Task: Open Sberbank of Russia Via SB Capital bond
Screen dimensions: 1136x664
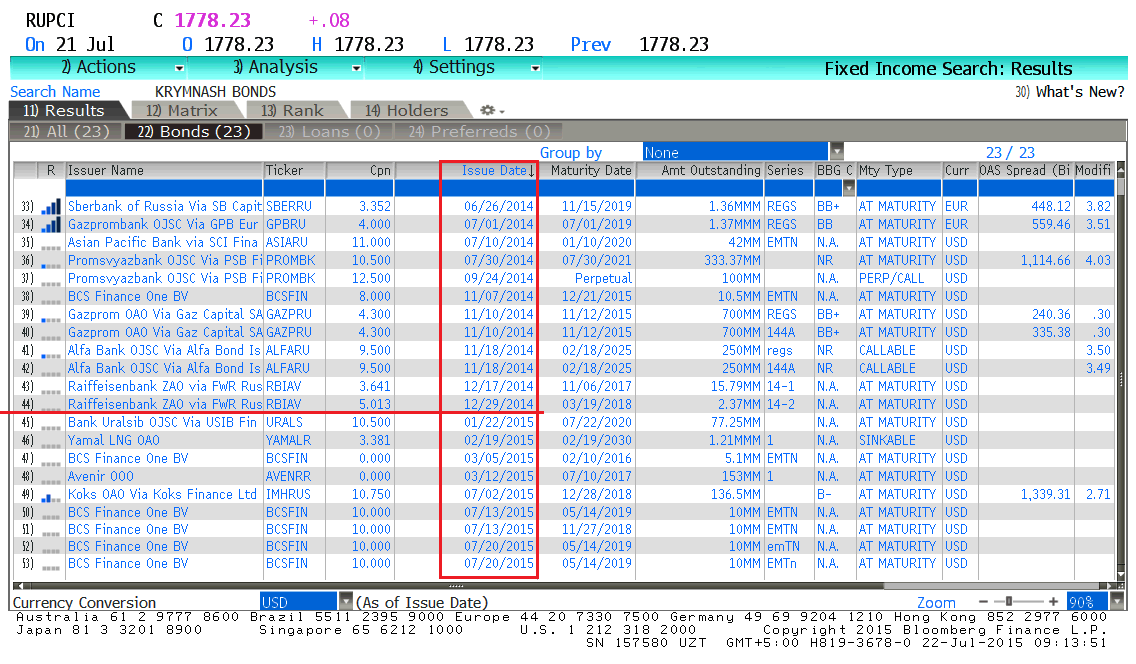Action: (164, 206)
